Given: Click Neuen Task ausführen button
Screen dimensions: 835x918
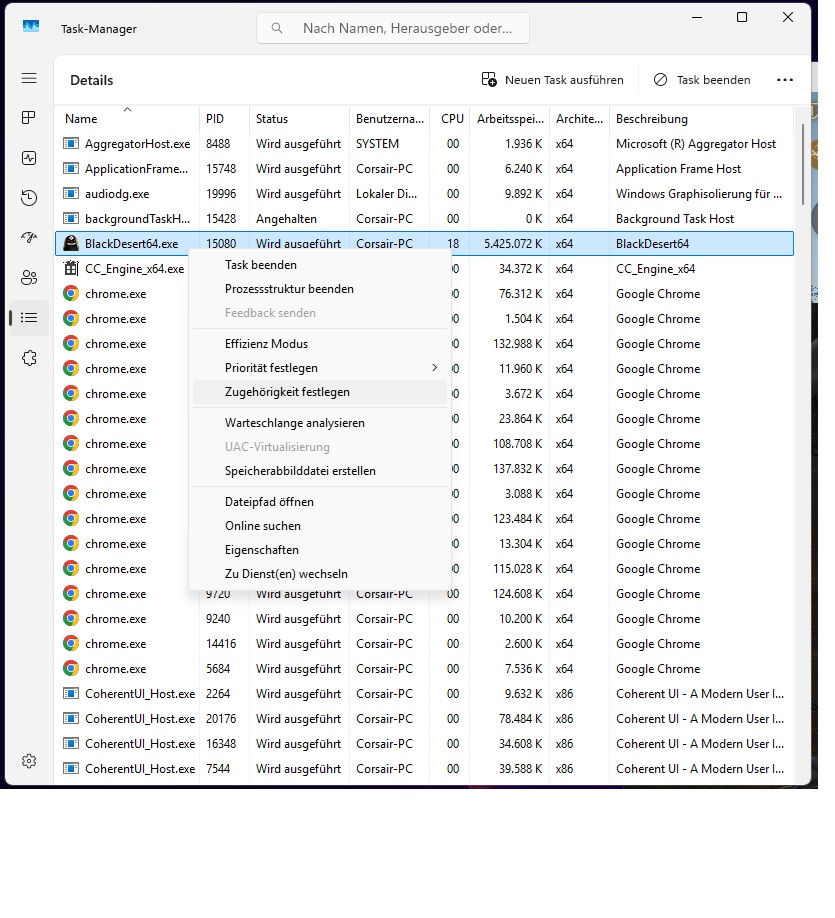Looking at the screenshot, I should point(552,80).
